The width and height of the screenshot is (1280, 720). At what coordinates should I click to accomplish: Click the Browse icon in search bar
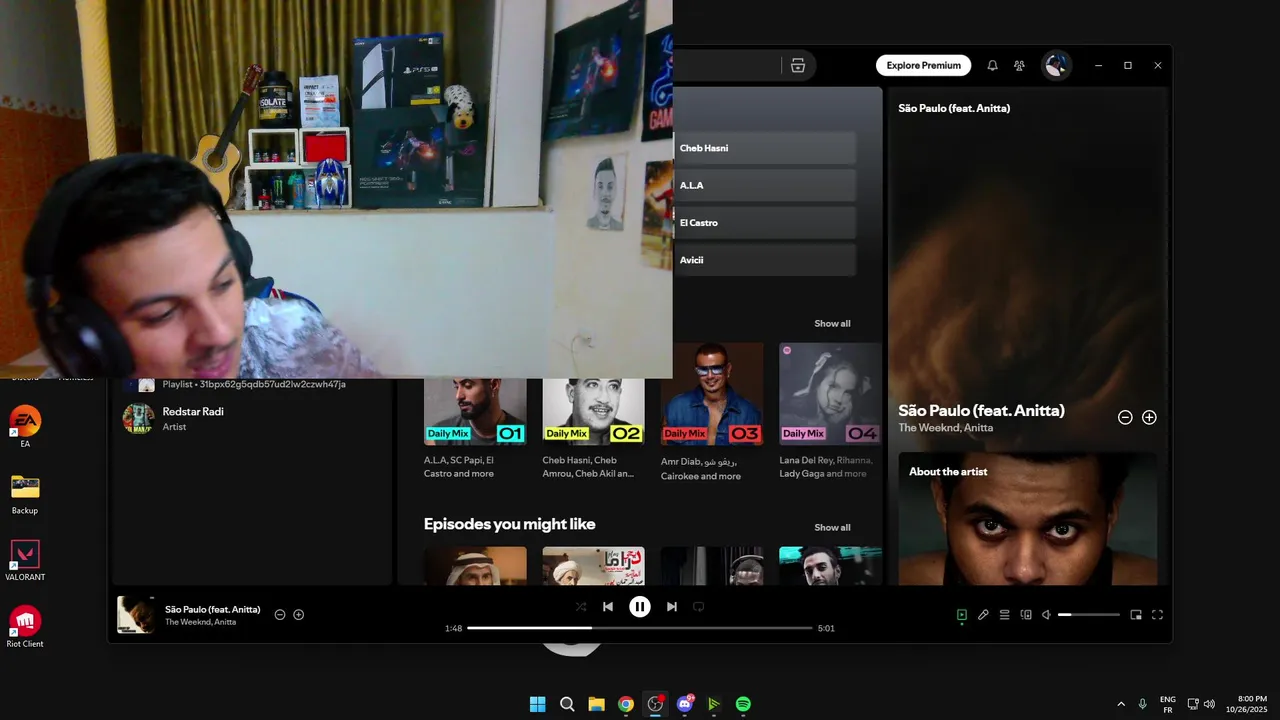[x=797, y=65]
